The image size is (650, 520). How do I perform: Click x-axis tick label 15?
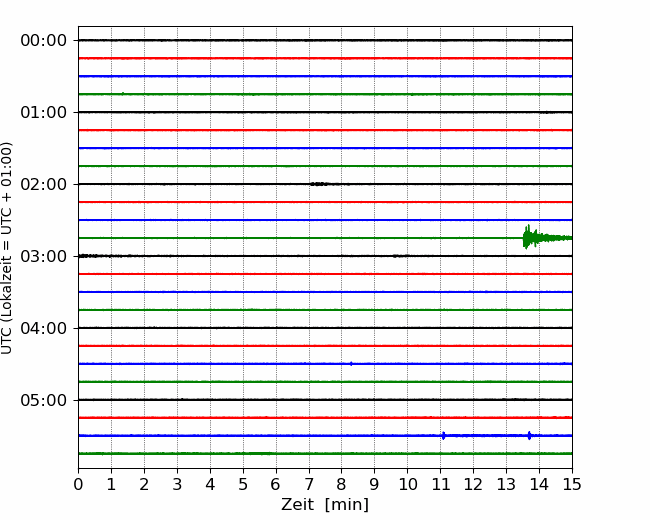[x=572, y=484]
